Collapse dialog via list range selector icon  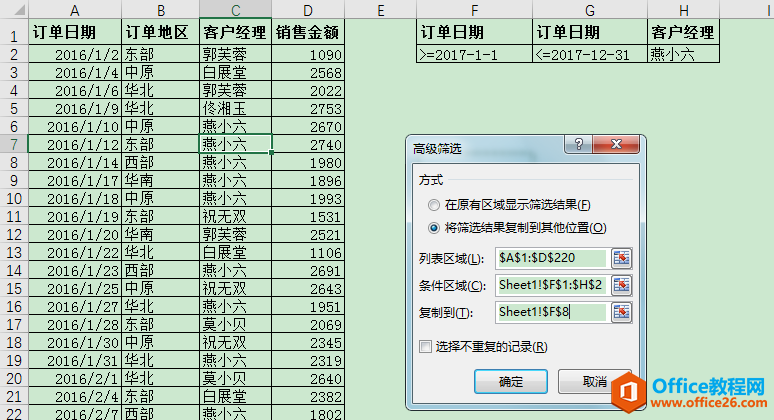click(621, 258)
